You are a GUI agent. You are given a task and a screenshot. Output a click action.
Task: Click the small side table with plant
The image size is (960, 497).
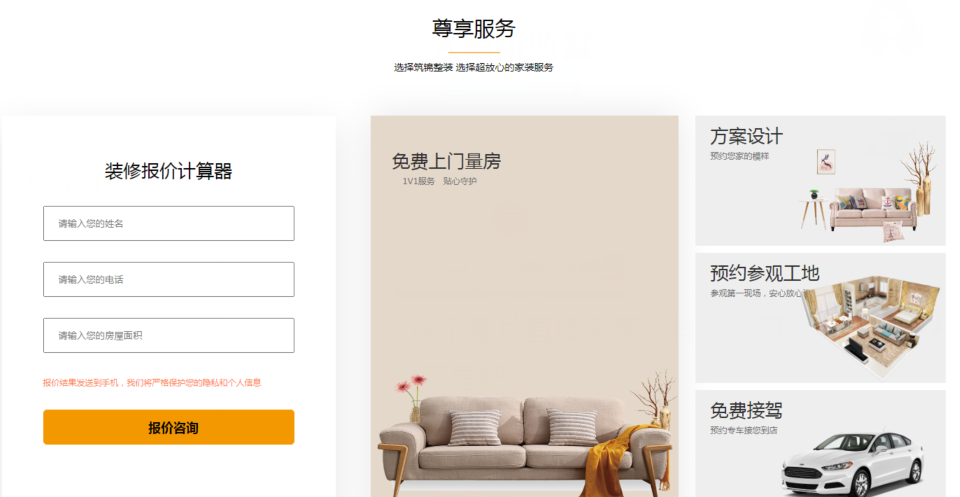click(814, 210)
